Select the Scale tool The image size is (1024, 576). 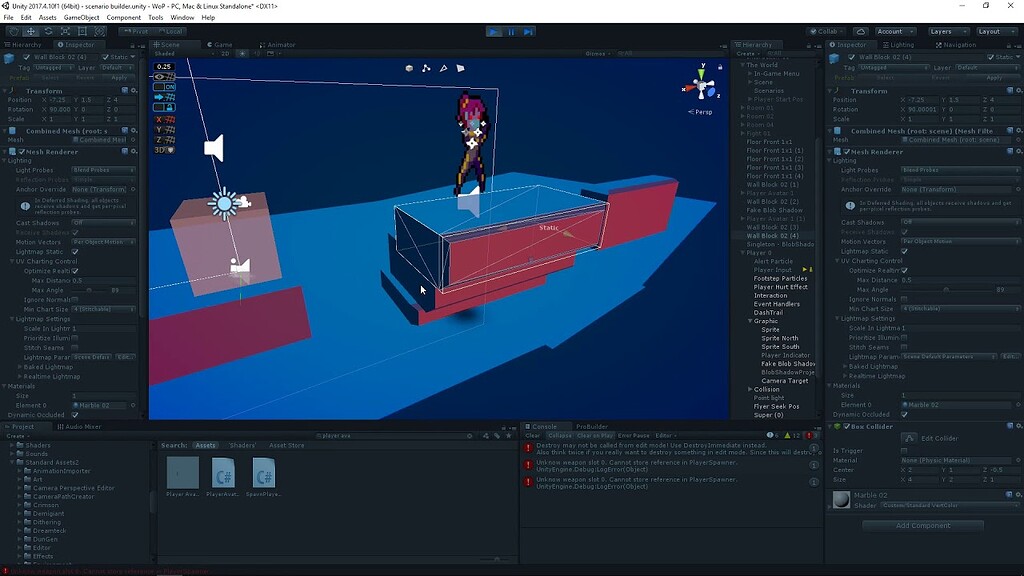click(65, 31)
